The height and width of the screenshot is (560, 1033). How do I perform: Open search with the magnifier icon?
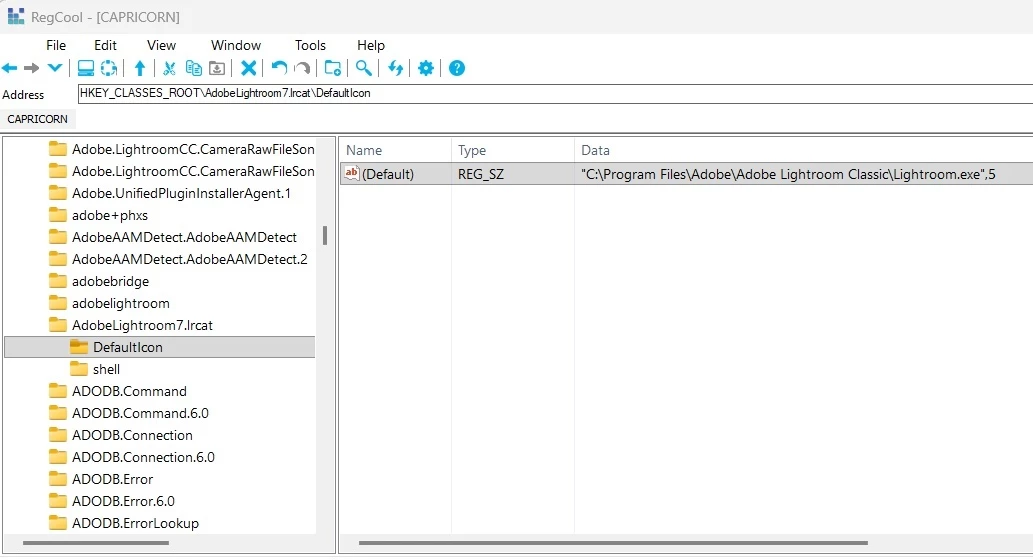click(x=364, y=68)
